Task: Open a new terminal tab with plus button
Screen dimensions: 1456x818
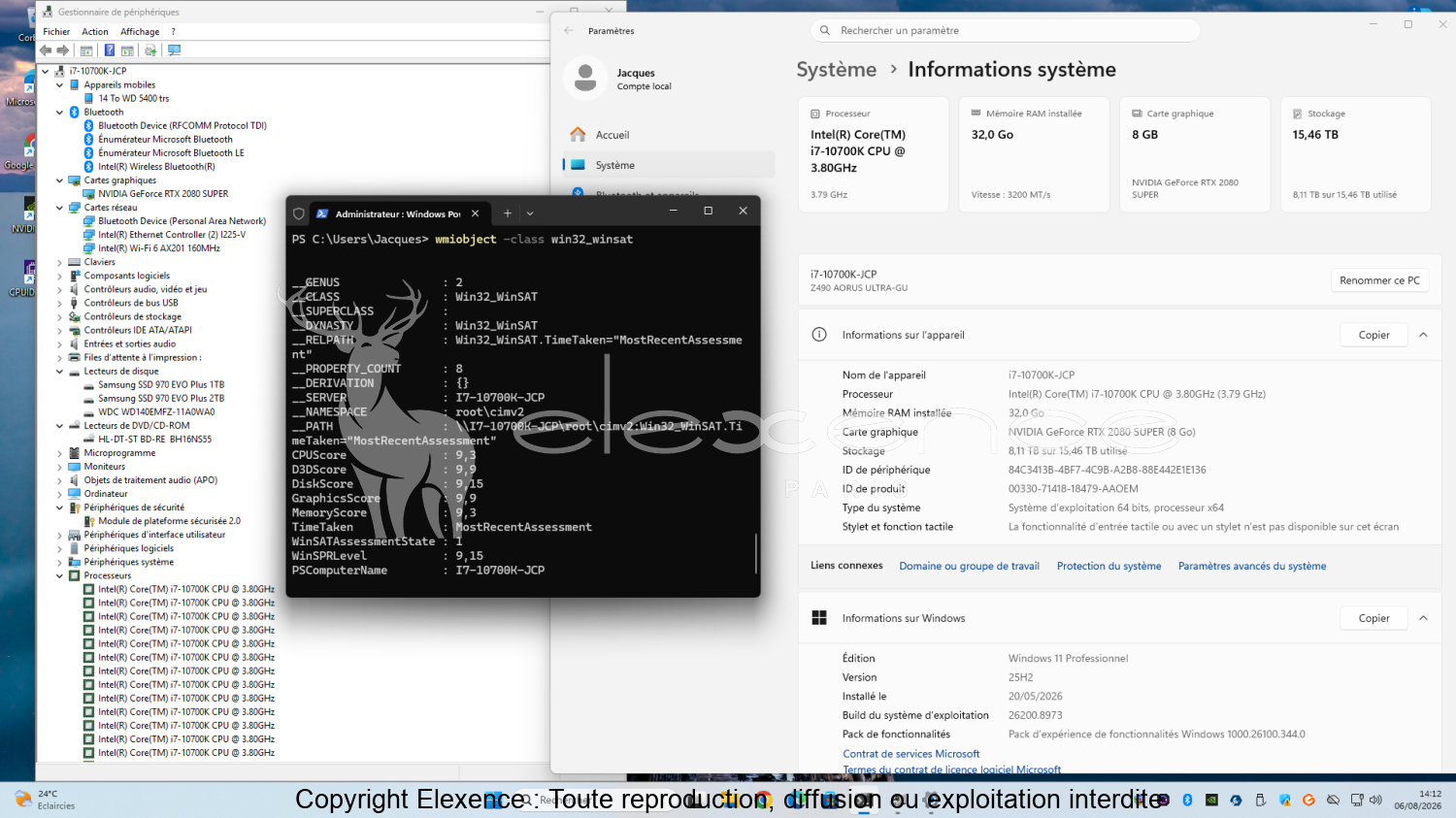Action: [x=507, y=213]
